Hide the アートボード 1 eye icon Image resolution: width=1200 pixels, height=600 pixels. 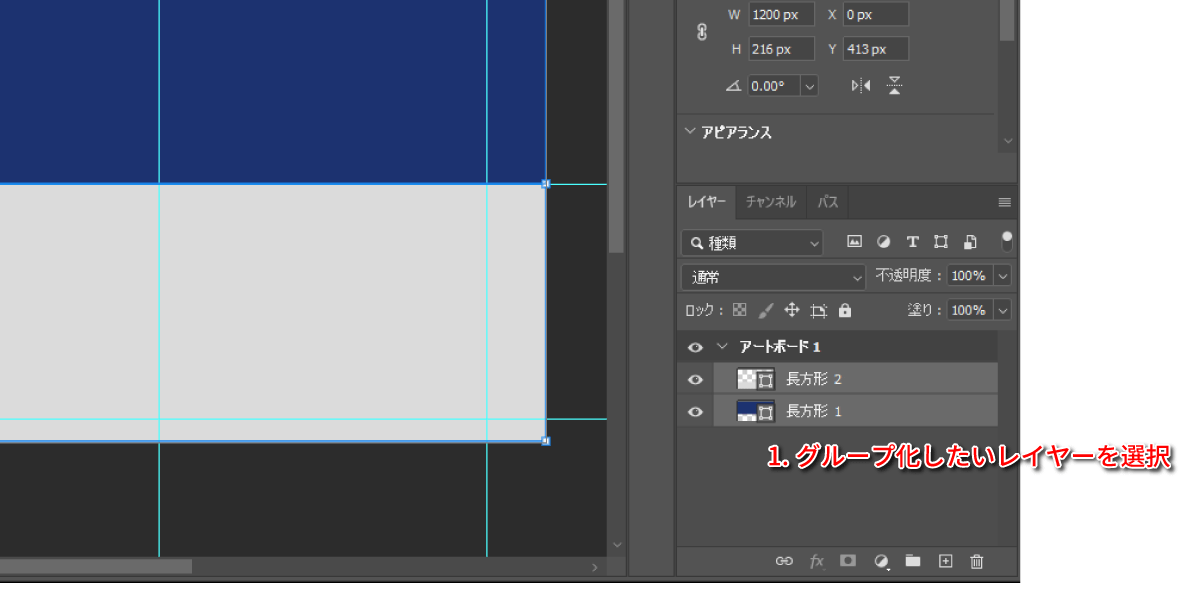[x=695, y=347]
